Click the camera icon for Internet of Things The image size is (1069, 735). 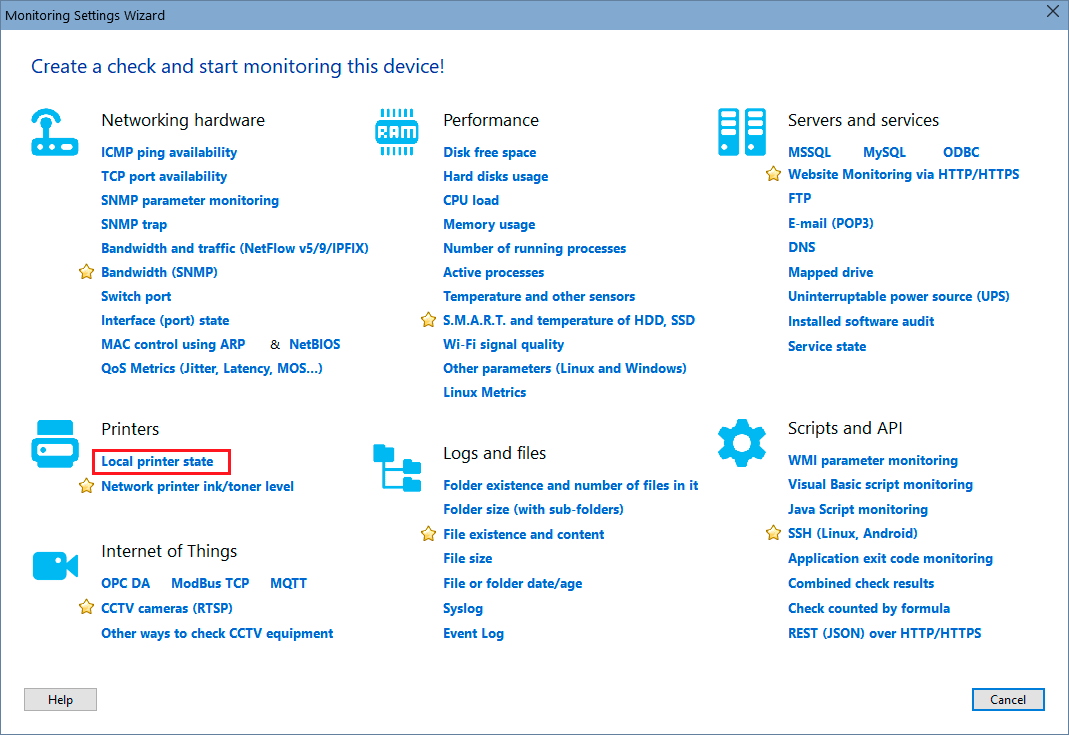55,565
